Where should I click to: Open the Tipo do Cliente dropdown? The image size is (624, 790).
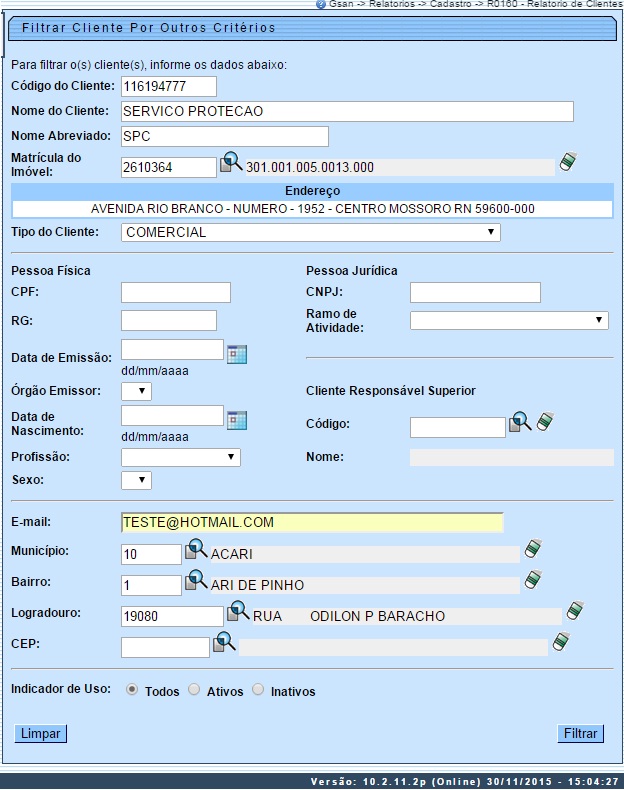coord(310,232)
